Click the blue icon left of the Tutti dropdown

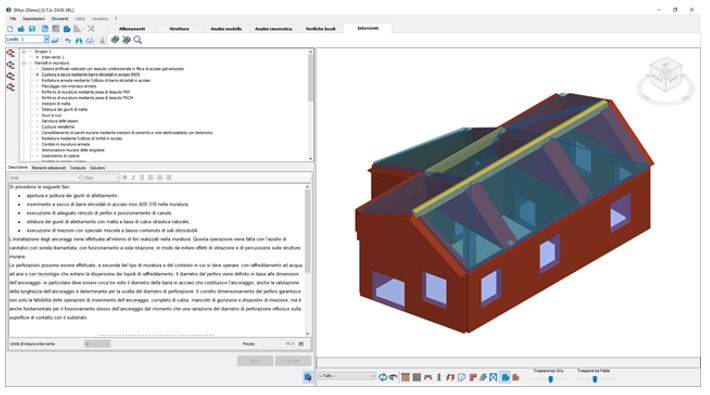[x=308, y=377]
